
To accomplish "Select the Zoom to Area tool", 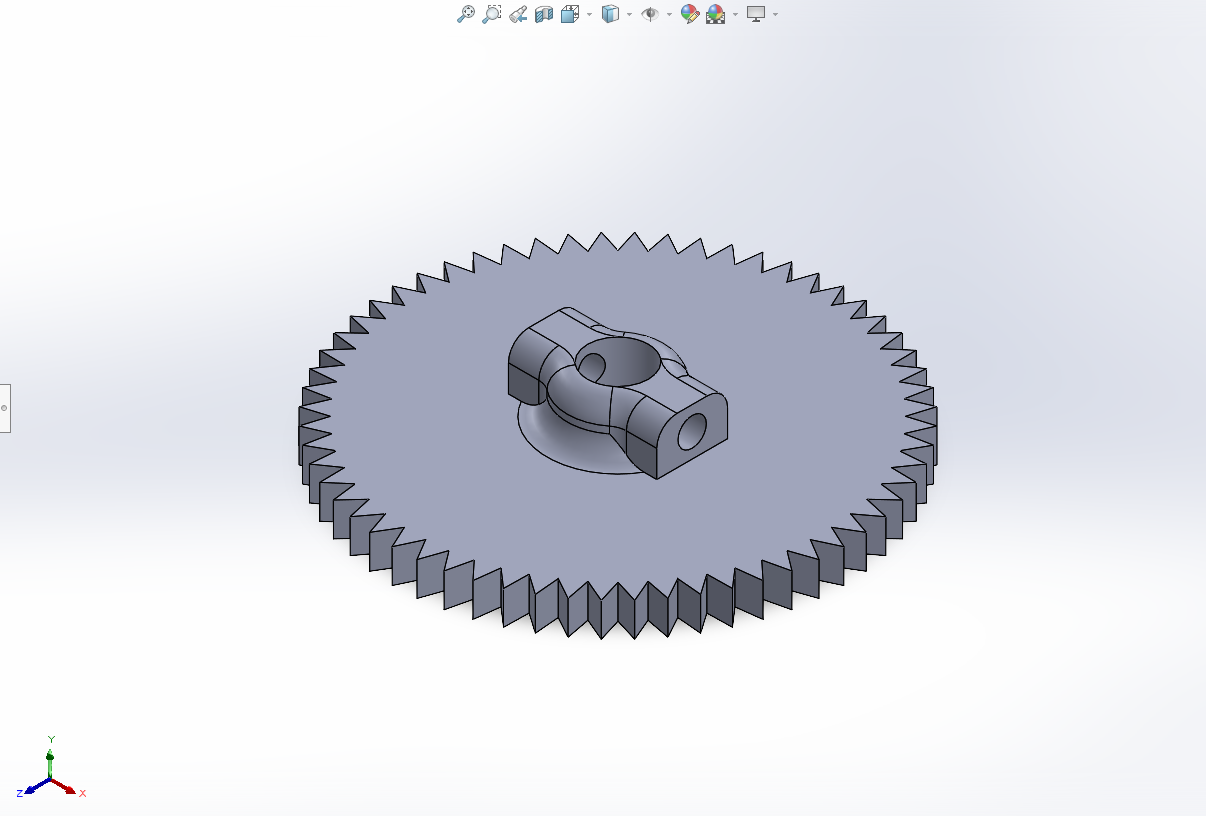I will 492,14.
